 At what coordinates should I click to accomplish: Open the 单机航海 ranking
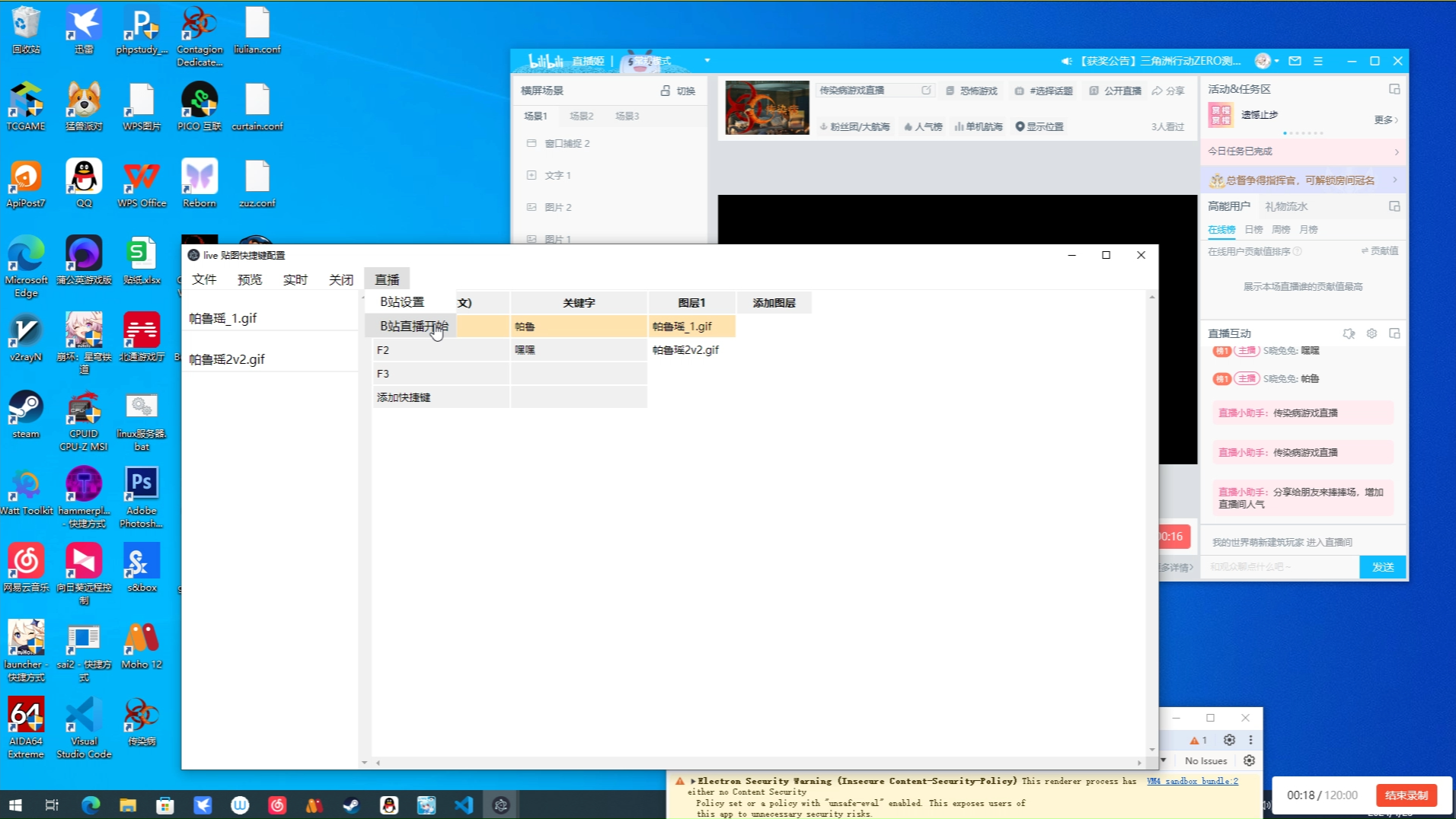(x=979, y=126)
